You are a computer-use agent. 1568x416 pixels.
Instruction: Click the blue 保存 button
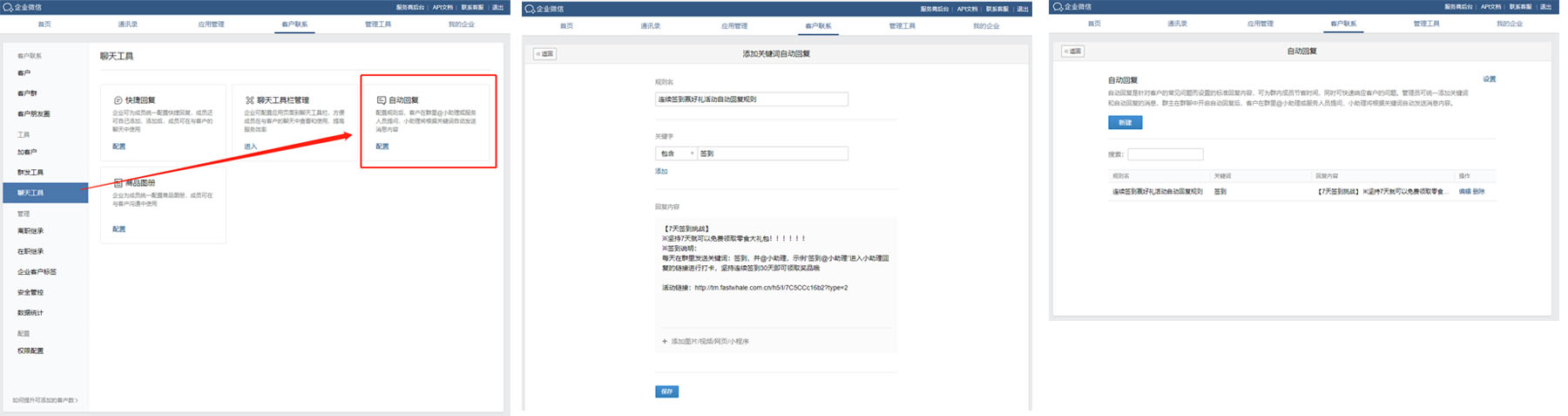point(666,392)
